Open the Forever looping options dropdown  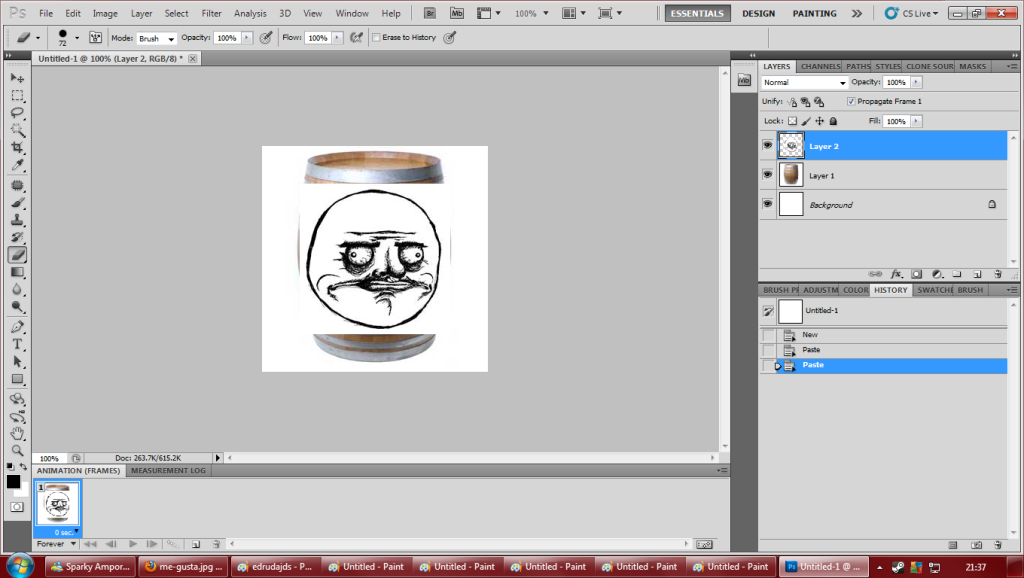click(56, 544)
